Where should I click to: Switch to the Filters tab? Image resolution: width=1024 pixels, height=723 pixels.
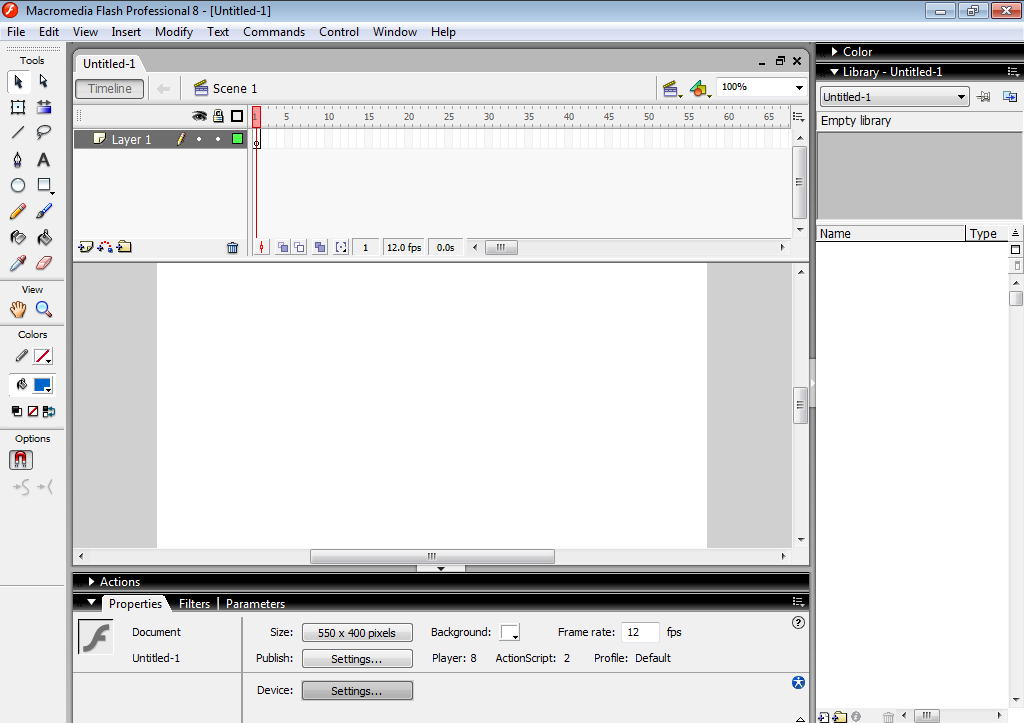pos(195,603)
